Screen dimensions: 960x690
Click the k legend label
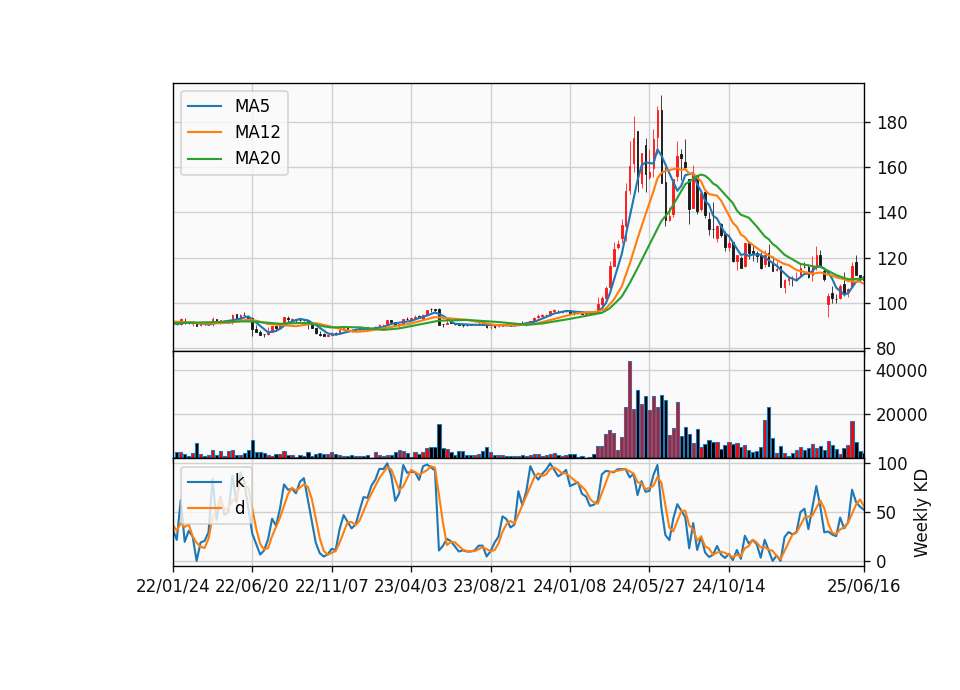pyautogui.click(x=239, y=481)
